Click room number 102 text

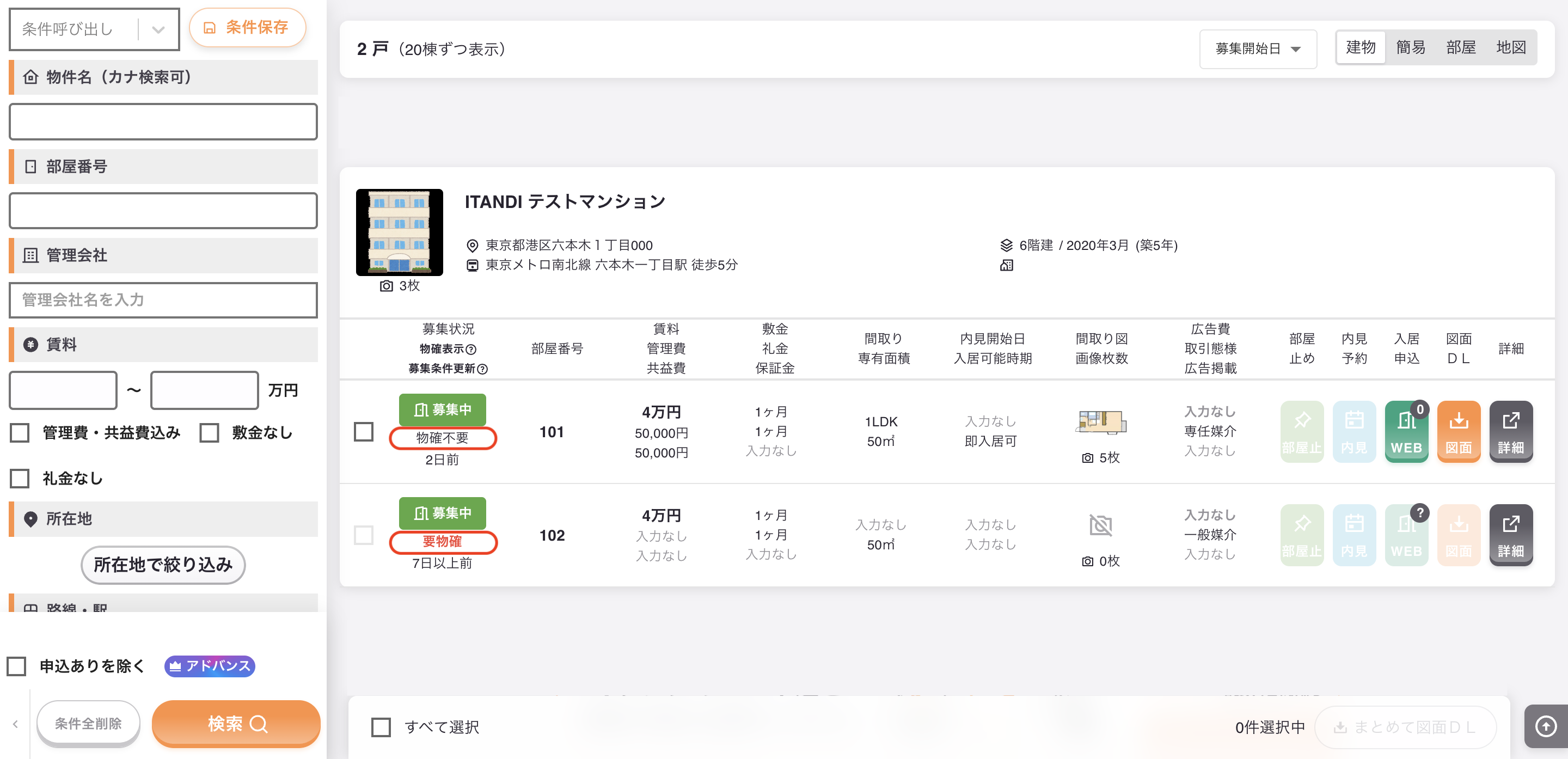point(552,536)
